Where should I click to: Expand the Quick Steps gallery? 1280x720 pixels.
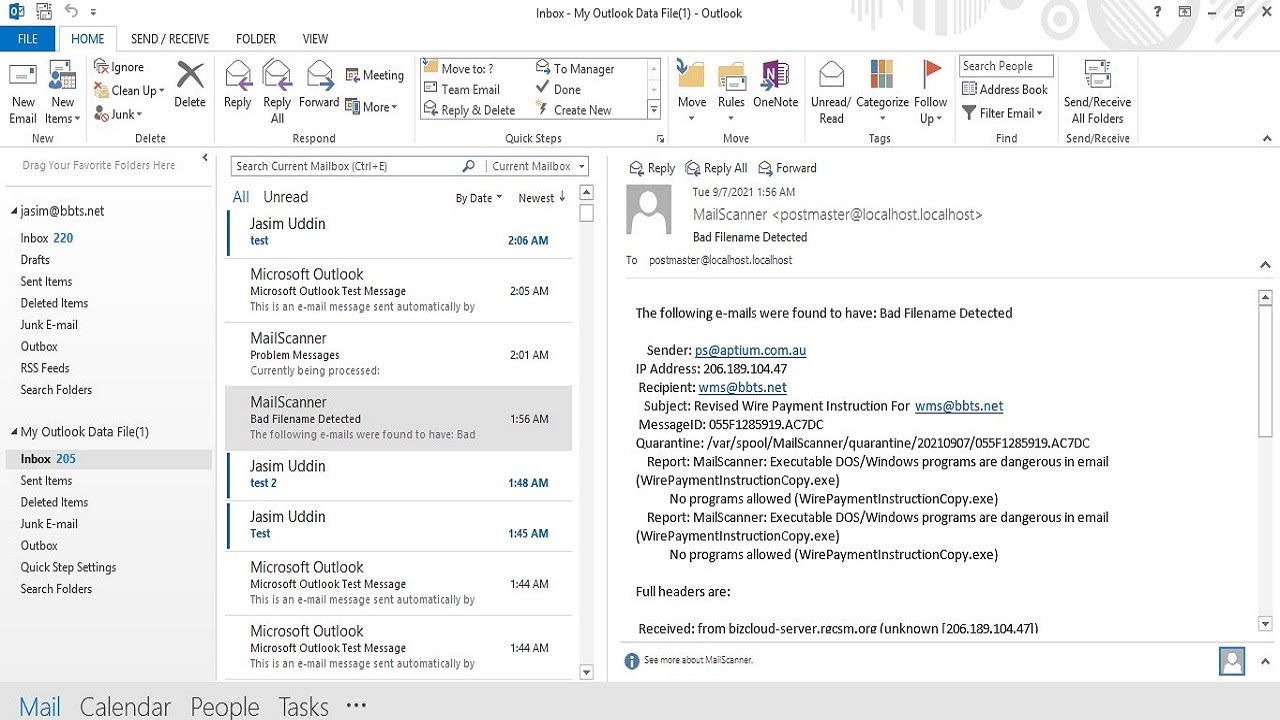pos(655,110)
